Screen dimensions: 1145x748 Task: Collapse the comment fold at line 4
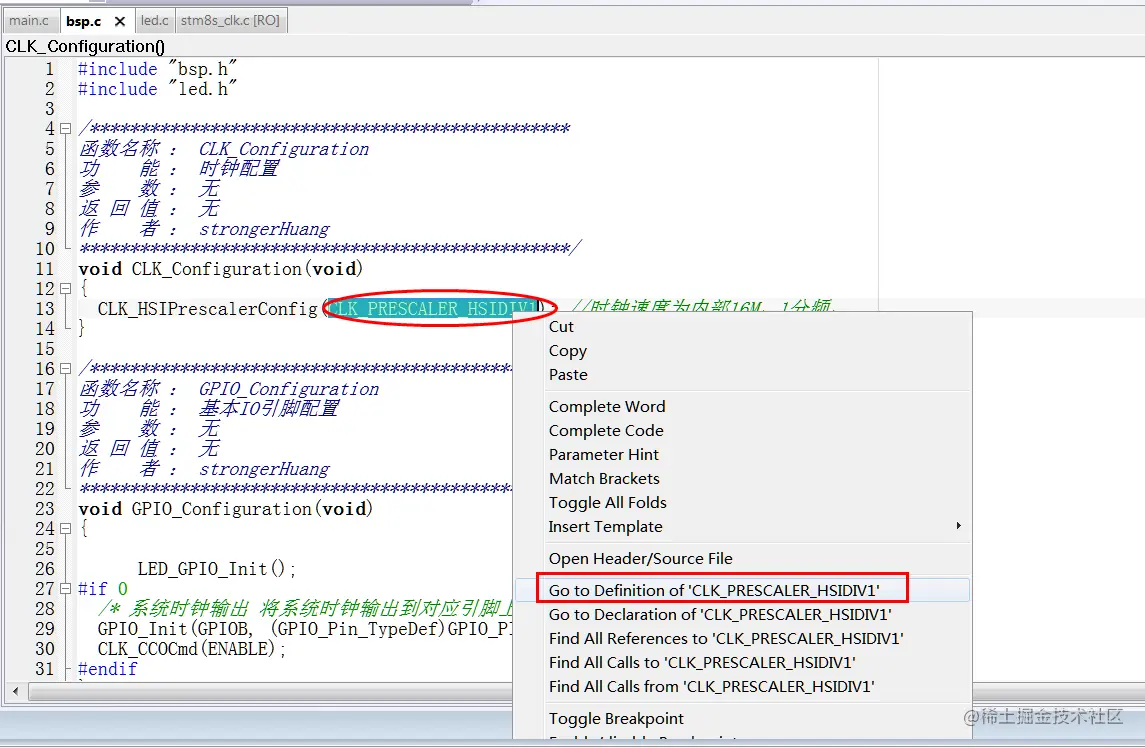[65, 129]
